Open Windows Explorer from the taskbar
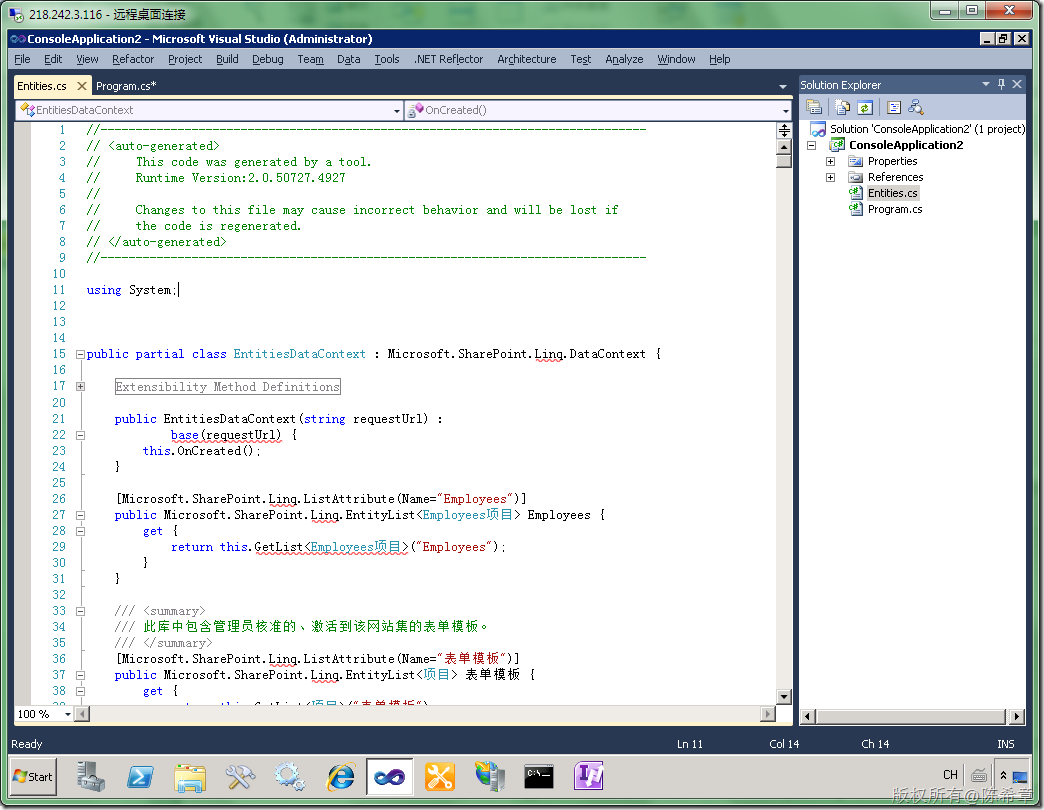 (190, 777)
